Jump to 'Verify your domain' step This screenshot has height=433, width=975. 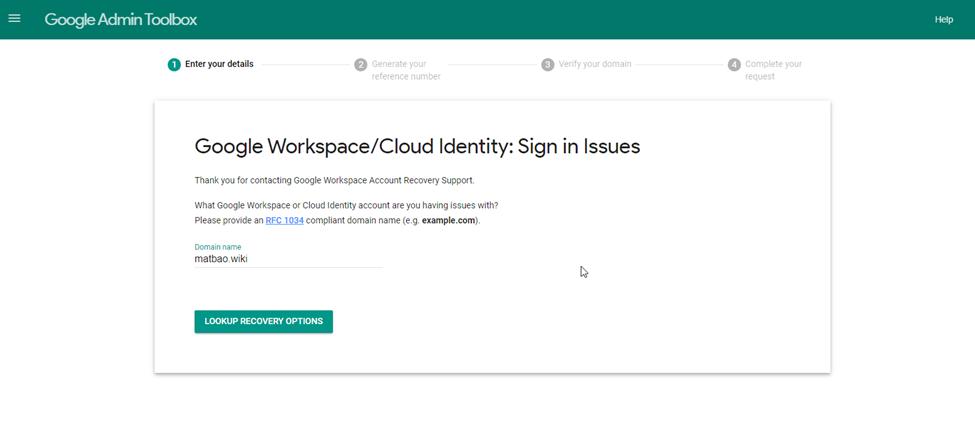coord(595,64)
